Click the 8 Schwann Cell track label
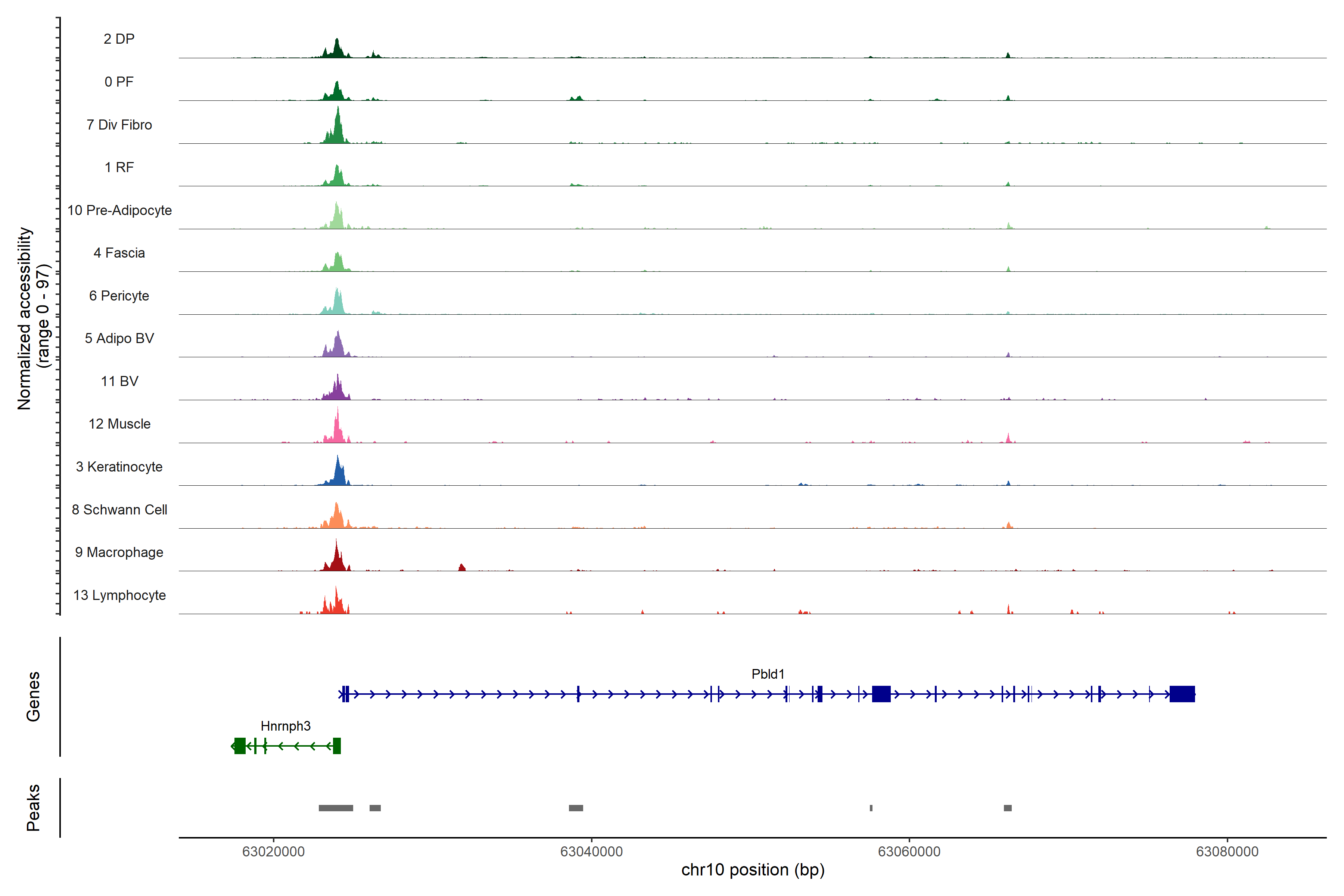The width and height of the screenshot is (1344, 896). 119,510
